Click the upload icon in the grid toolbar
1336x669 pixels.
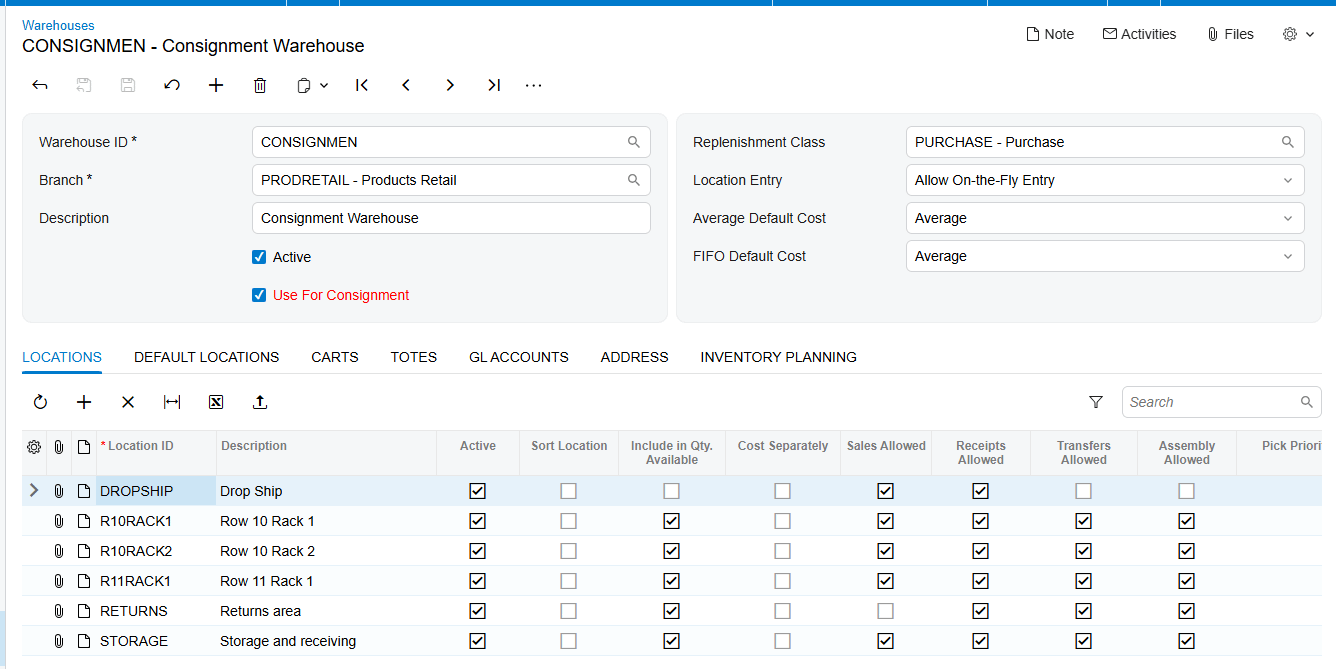260,402
